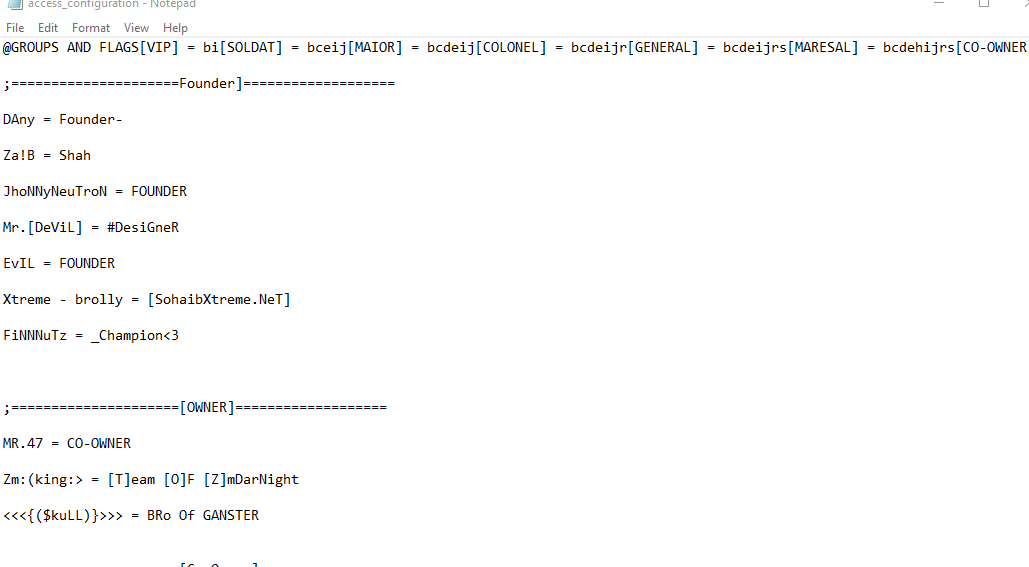Click the Za!B = Shah text line

point(47,156)
